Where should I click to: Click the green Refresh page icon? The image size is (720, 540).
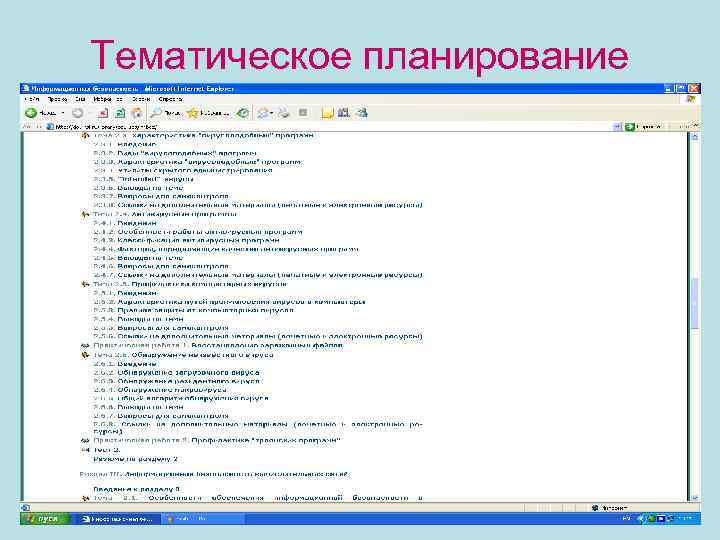point(120,112)
